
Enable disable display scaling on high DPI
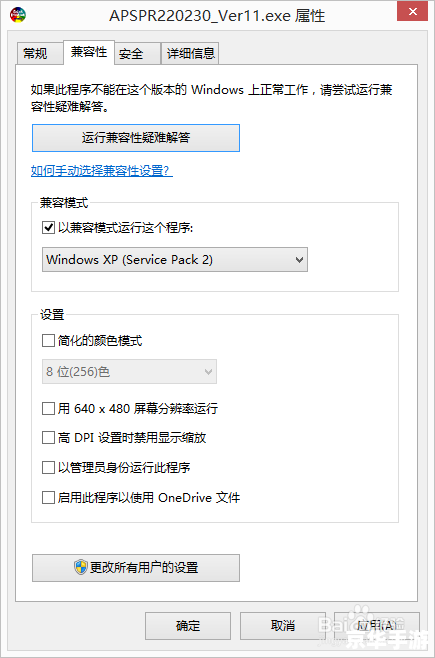(x=48, y=438)
